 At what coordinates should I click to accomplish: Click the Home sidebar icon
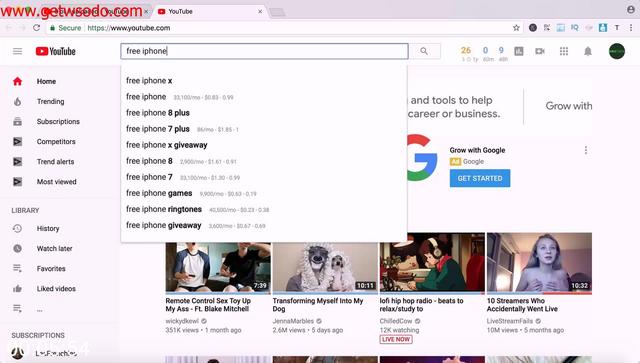[17, 81]
